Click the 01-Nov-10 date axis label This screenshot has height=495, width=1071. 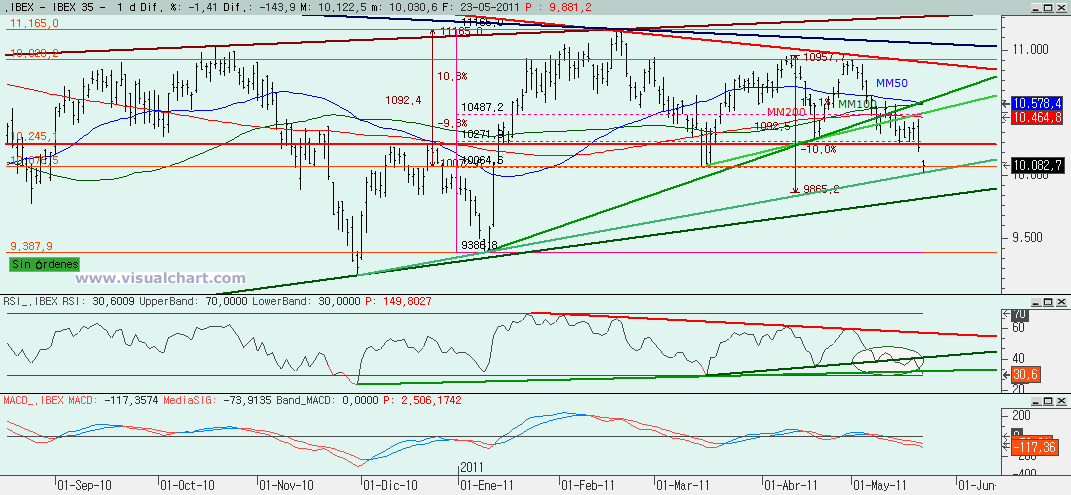[286, 485]
